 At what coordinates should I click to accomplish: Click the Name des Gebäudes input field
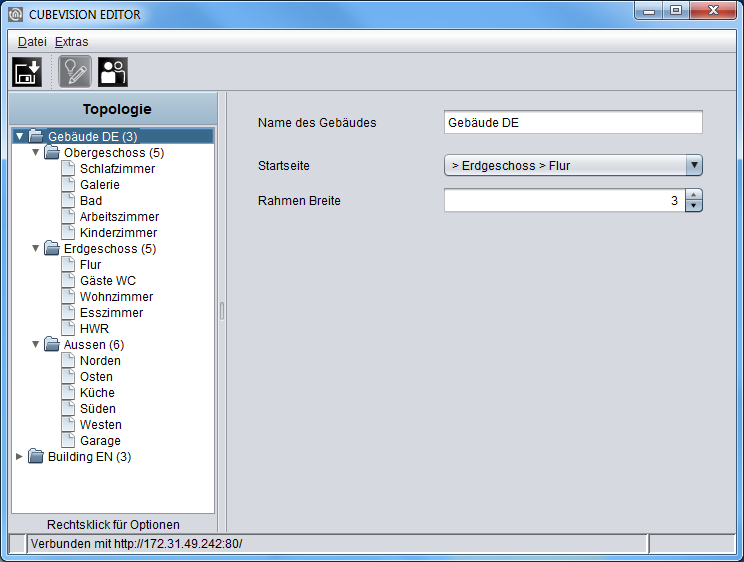pos(573,122)
